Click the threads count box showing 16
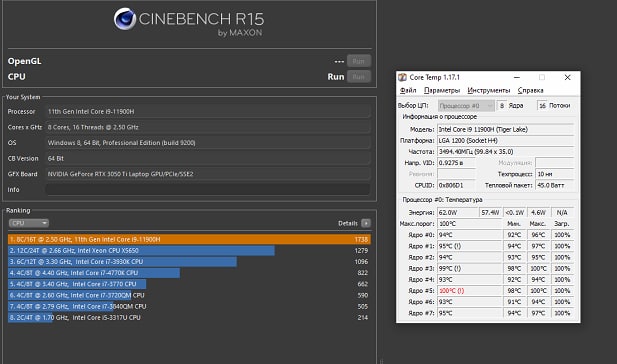 tap(542, 105)
